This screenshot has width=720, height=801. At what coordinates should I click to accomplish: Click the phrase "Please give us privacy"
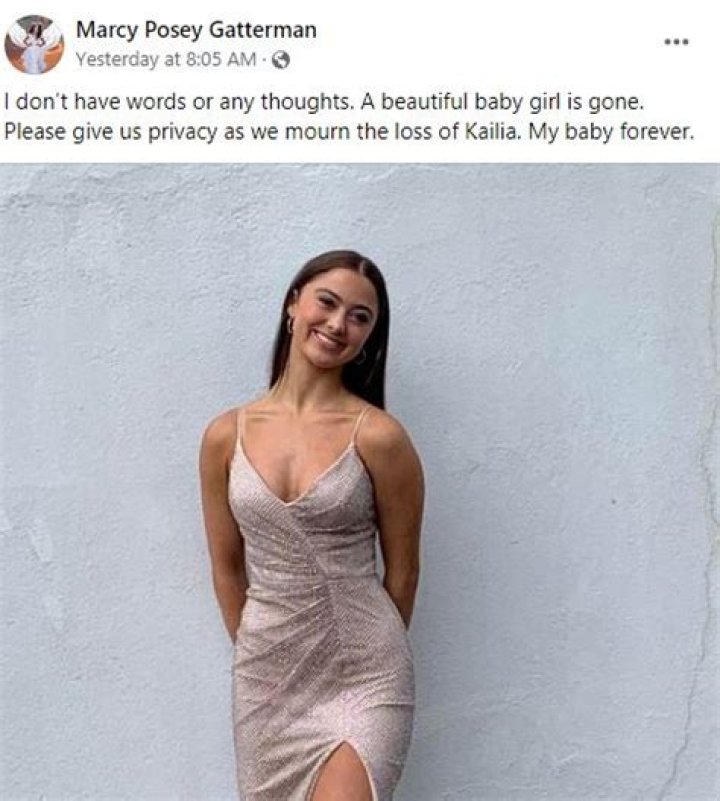(x=112, y=133)
